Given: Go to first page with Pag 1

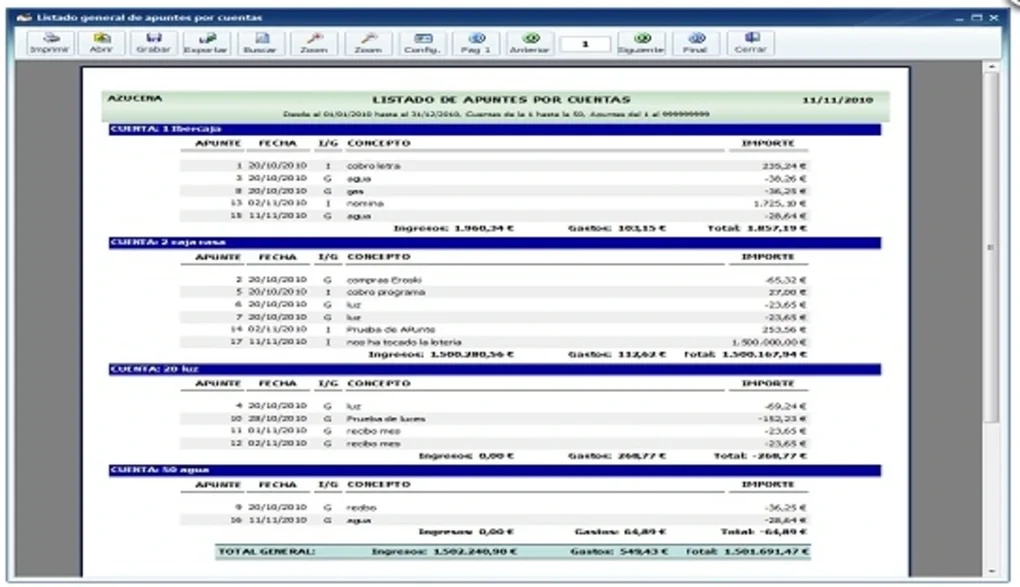Looking at the screenshot, I should (x=476, y=43).
